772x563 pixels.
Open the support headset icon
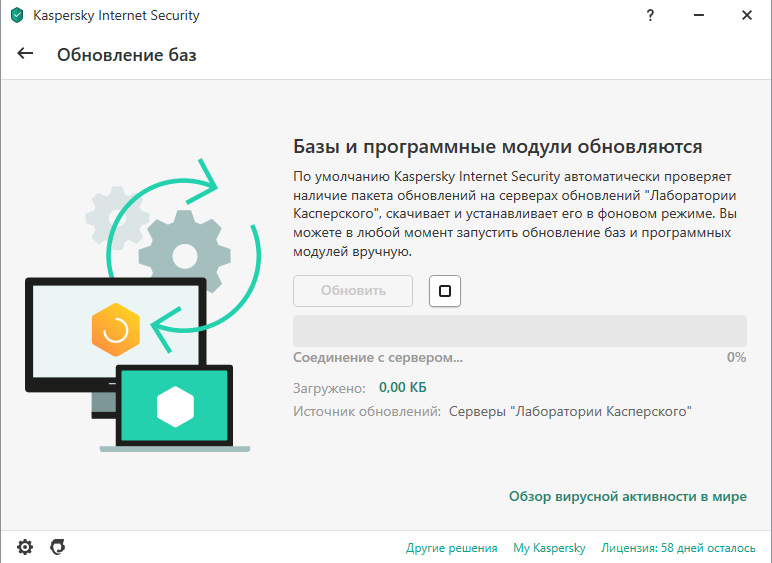pyautogui.click(x=58, y=547)
